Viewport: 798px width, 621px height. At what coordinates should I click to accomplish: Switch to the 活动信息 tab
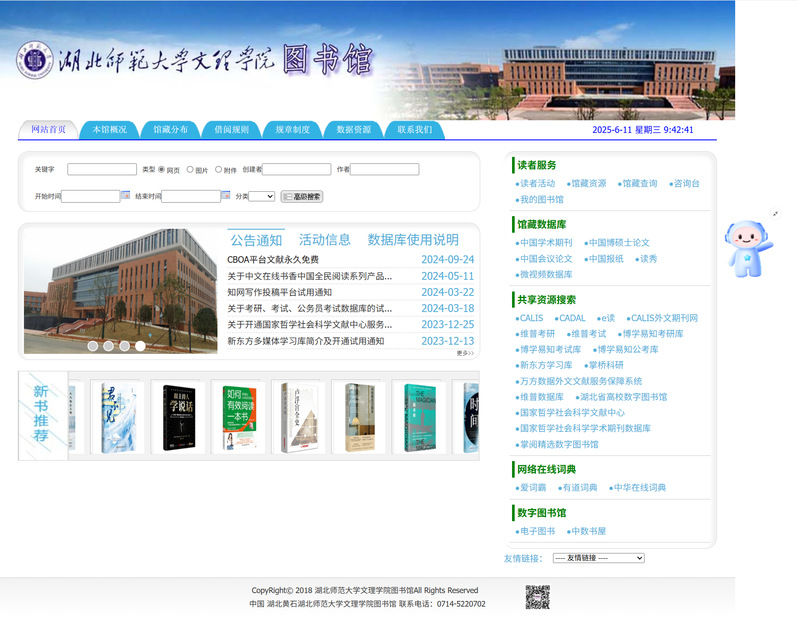(x=325, y=240)
